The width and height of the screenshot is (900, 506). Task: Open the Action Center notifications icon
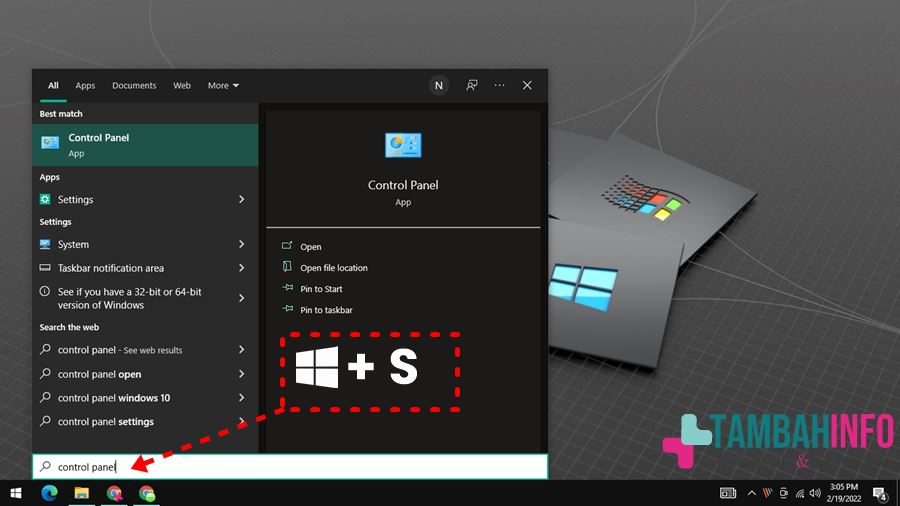click(880, 493)
